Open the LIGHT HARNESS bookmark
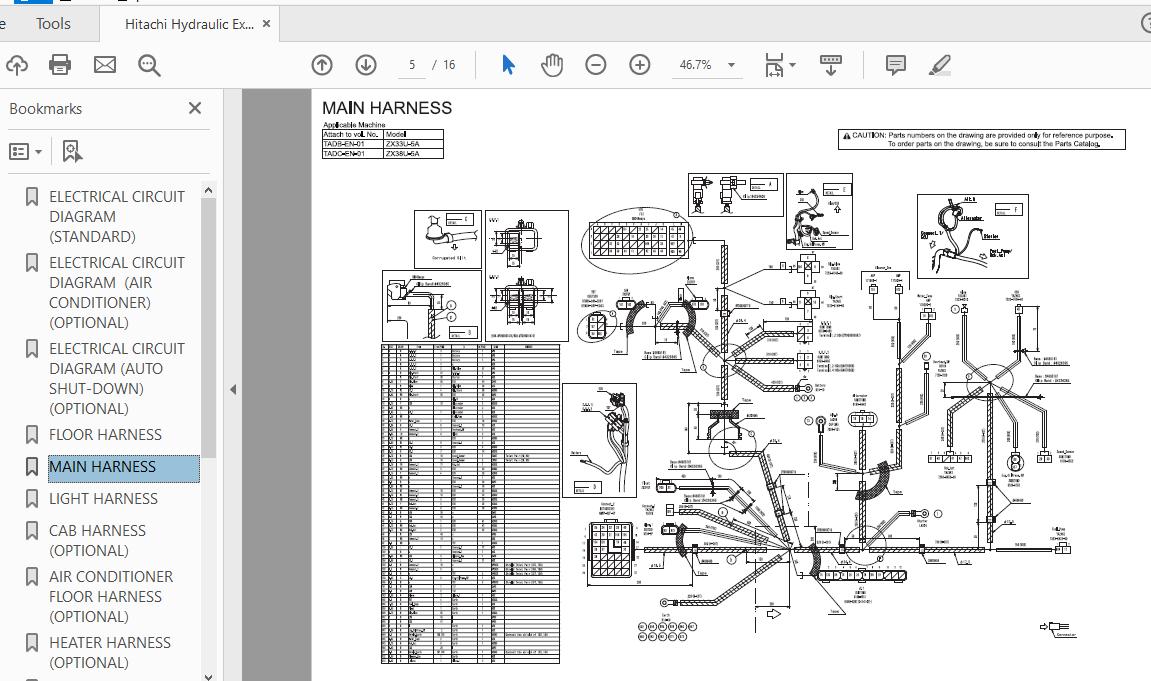Image resolution: width=1151 pixels, height=681 pixels. [x=104, y=499]
